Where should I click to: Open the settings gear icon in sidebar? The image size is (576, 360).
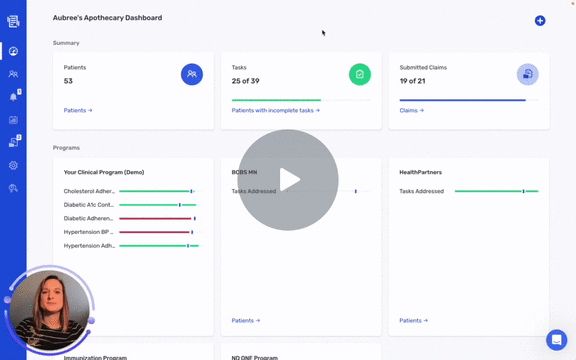[13, 165]
